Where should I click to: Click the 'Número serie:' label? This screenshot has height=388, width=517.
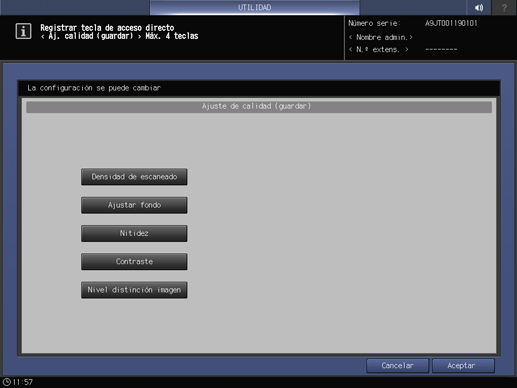(x=374, y=23)
